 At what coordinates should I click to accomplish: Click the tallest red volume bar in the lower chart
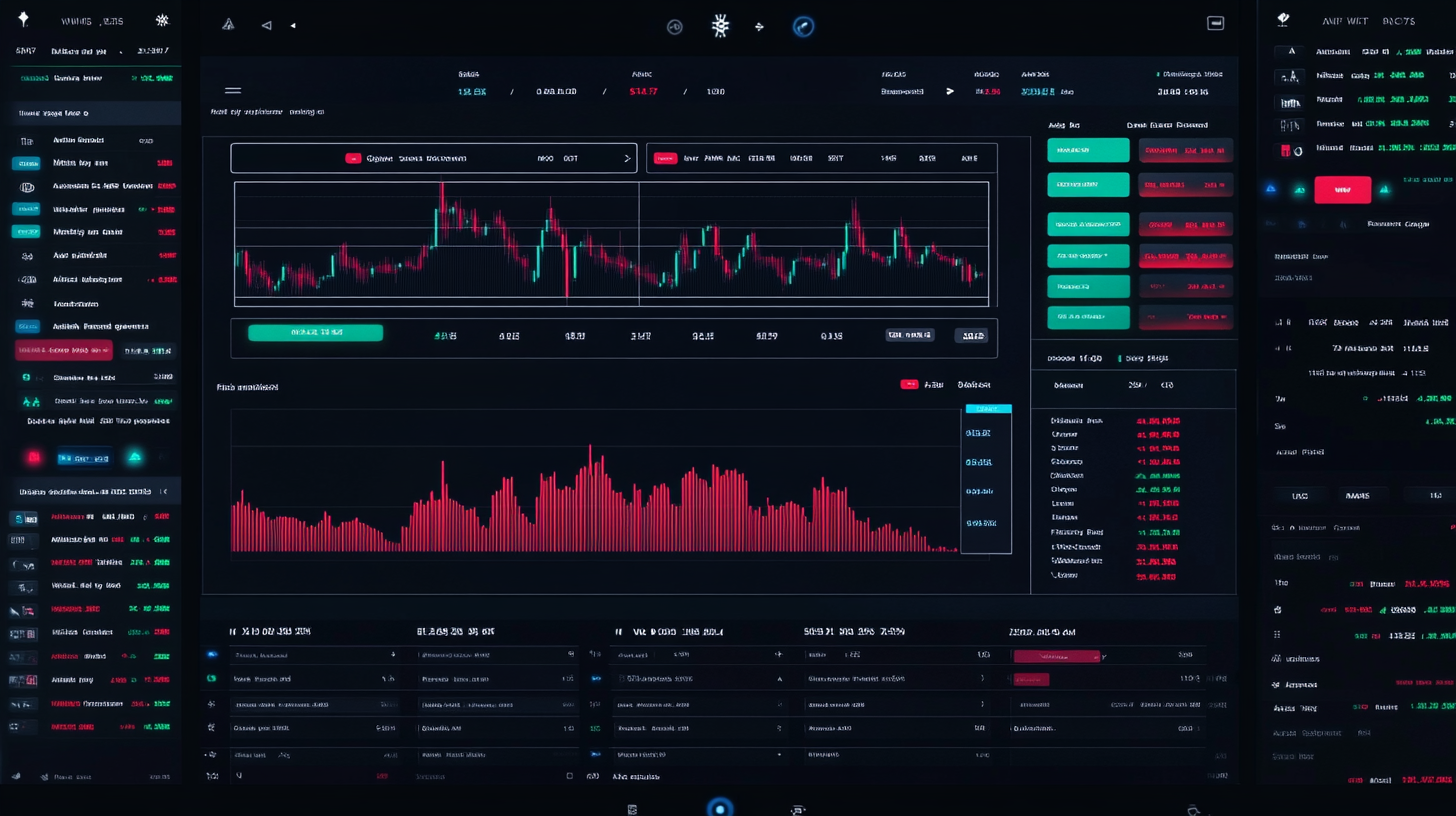[x=590, y=500]
